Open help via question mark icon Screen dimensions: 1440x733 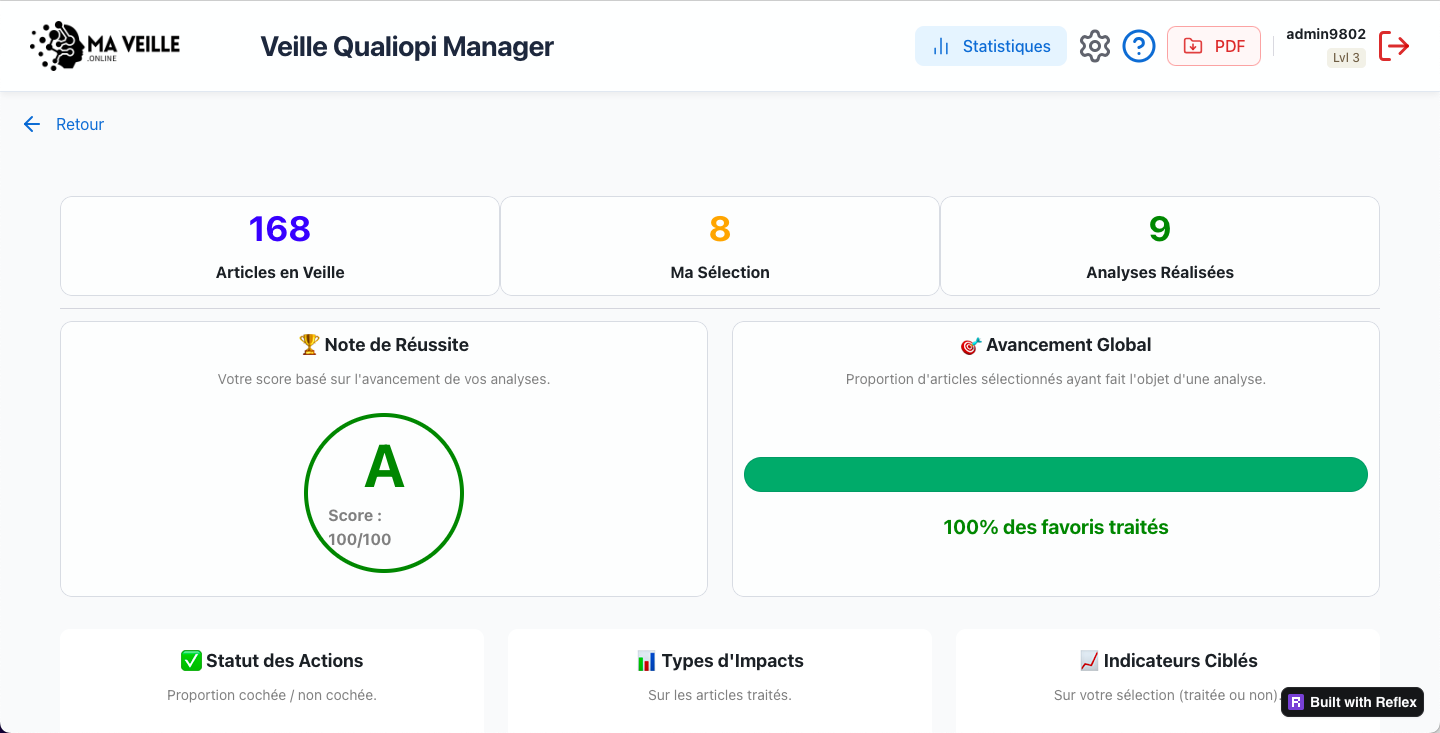1139,46
